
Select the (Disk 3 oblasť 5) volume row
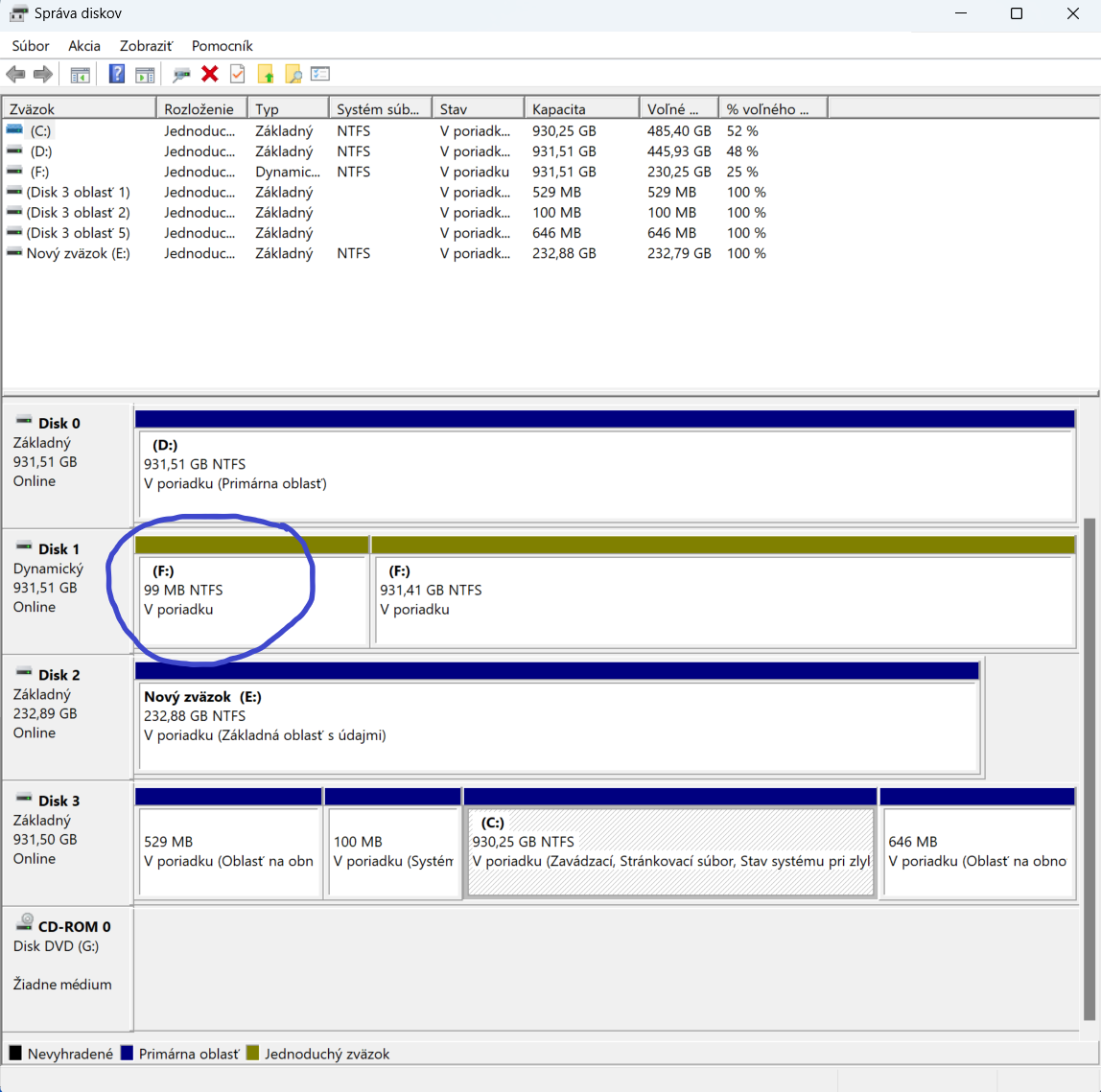415,232
